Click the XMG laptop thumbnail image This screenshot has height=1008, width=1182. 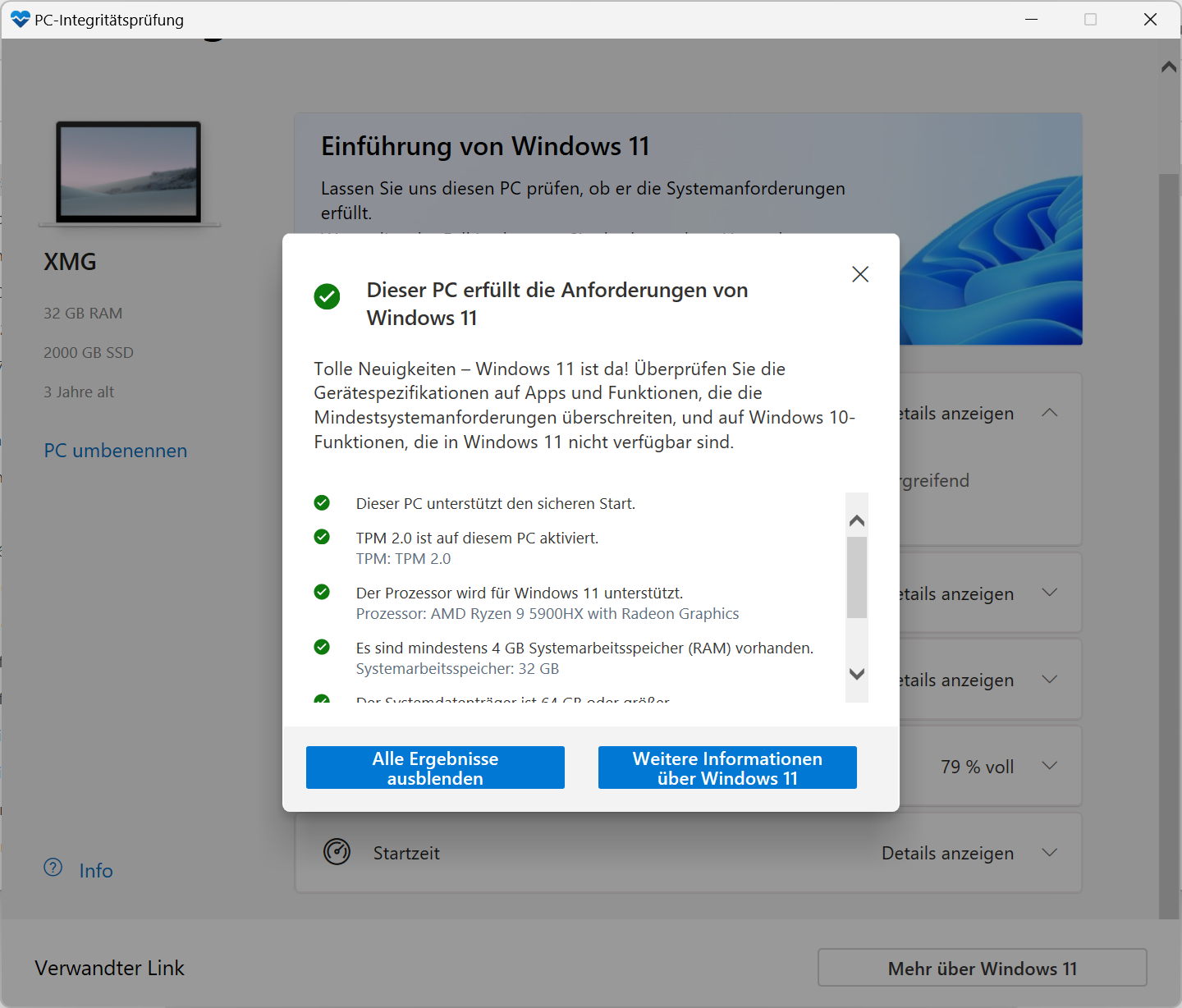pyautogui.click(x=129, y=173)
